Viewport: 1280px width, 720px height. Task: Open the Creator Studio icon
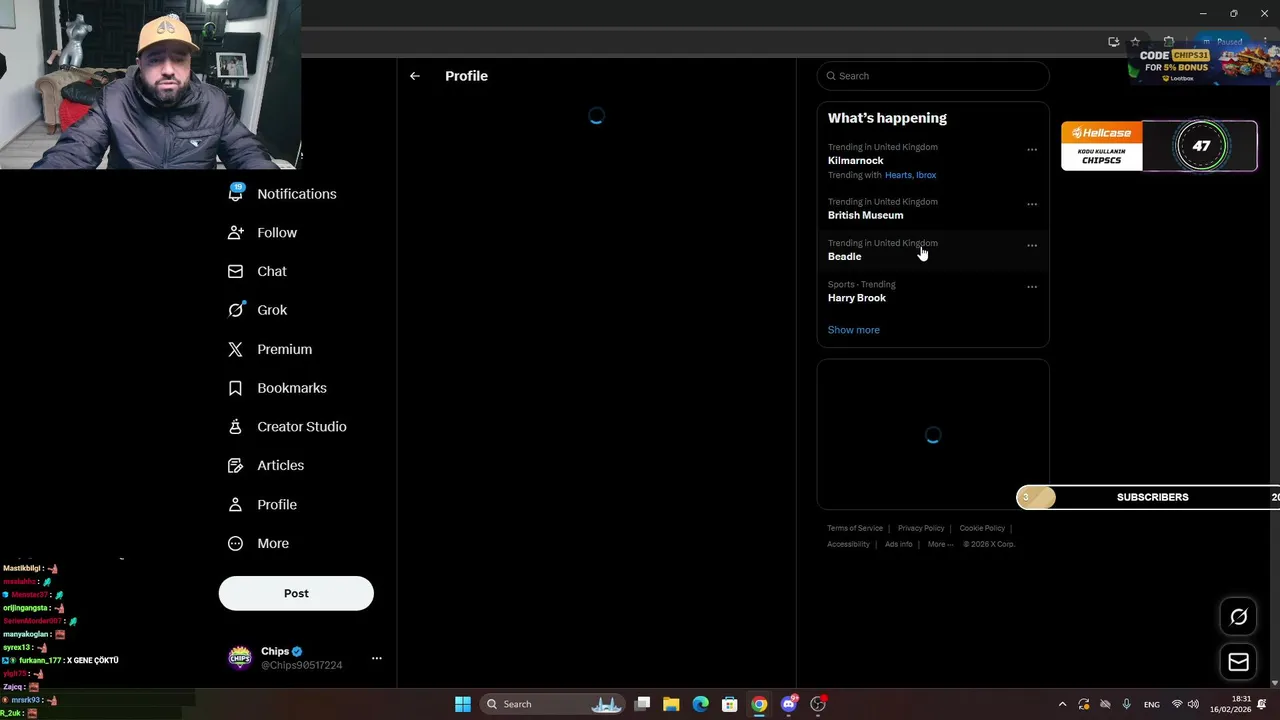235,426
